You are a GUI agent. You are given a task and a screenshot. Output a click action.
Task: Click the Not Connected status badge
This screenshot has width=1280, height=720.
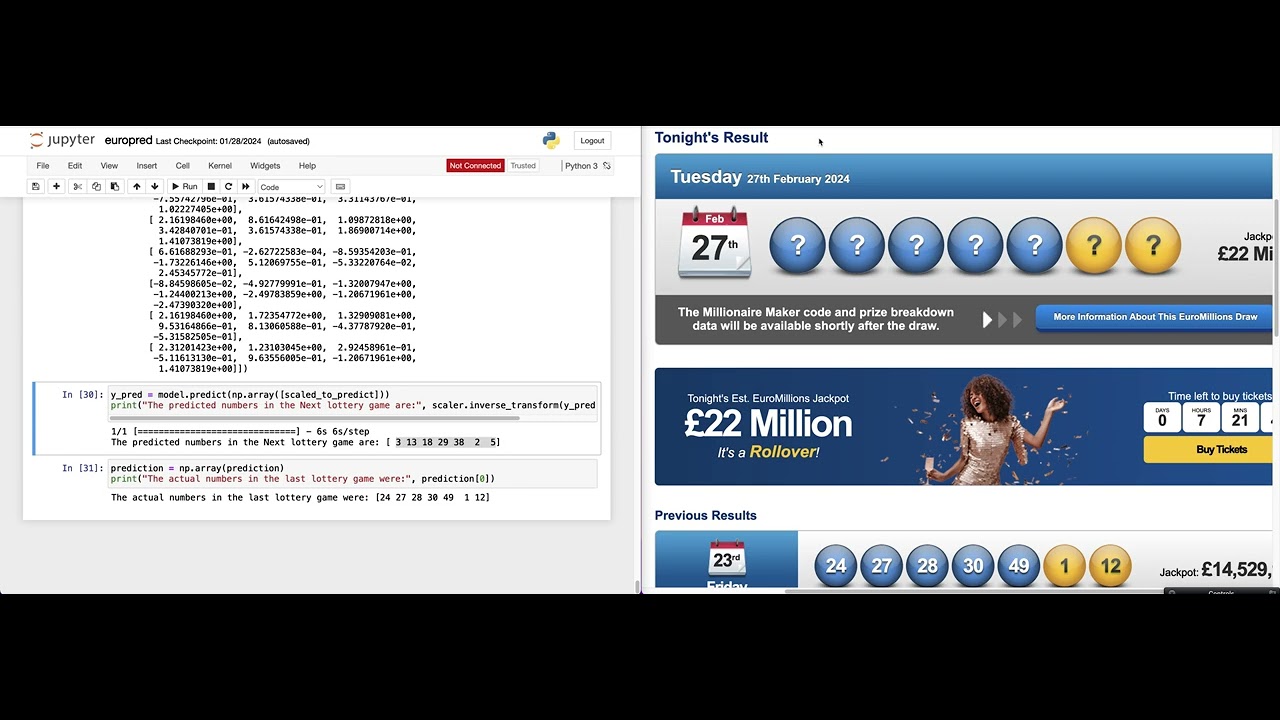[475, 166]
